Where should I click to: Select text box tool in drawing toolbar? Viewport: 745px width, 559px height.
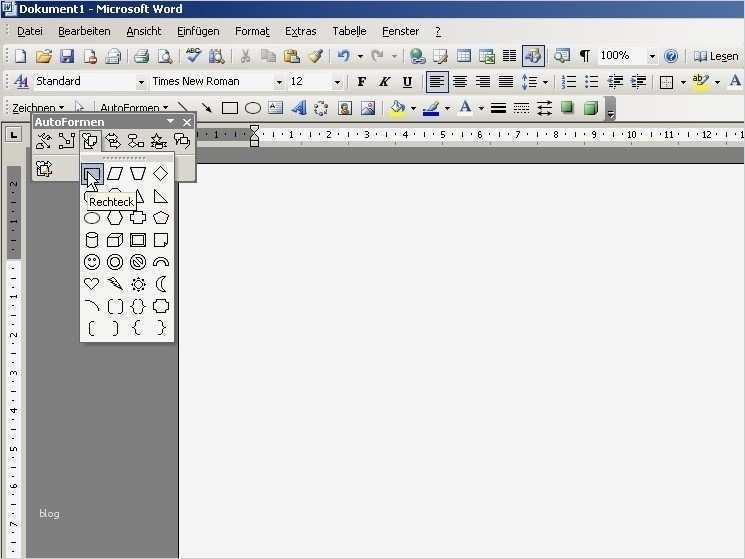tap(276, 108)
